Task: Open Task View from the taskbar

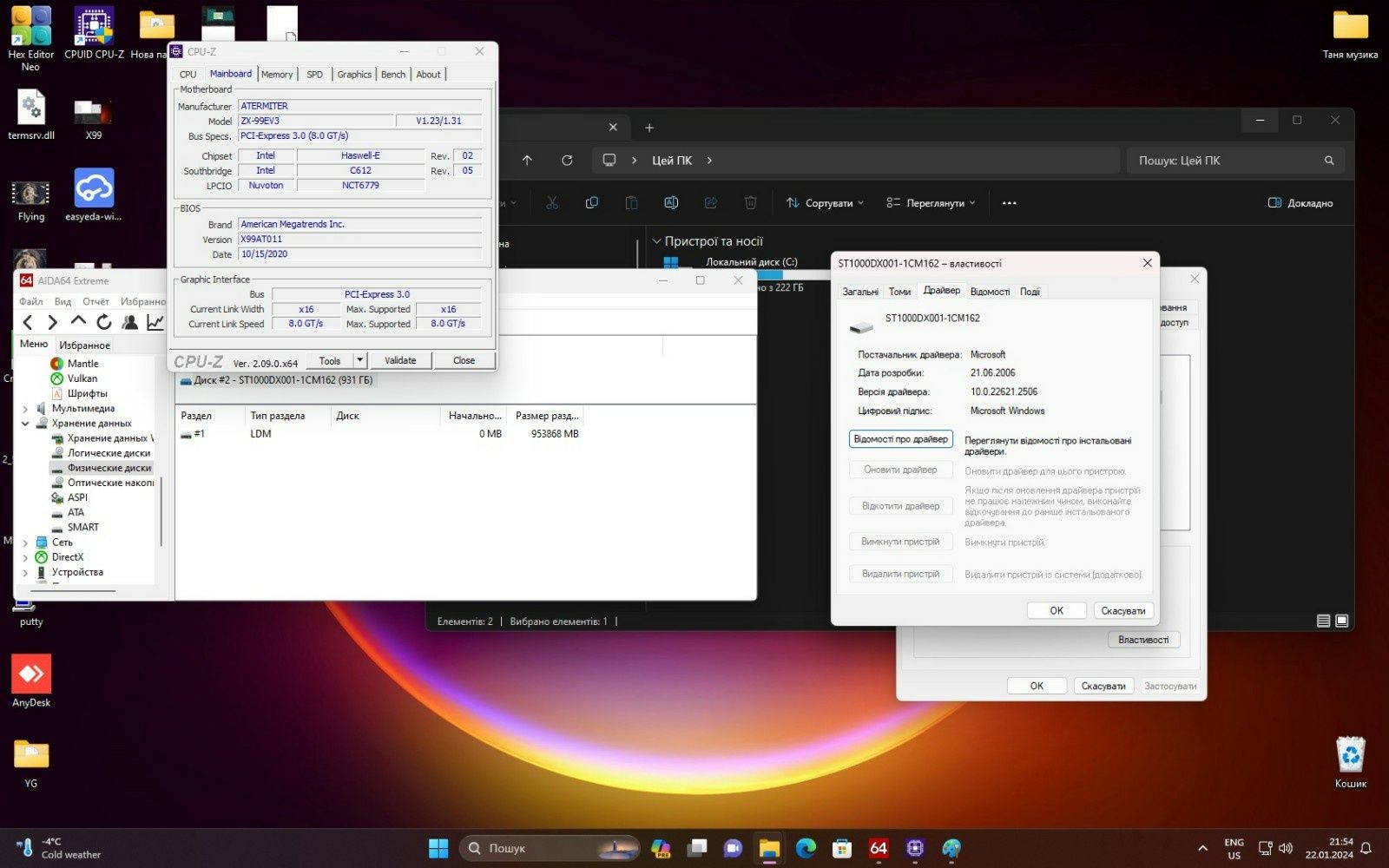Action: (697, 848)
